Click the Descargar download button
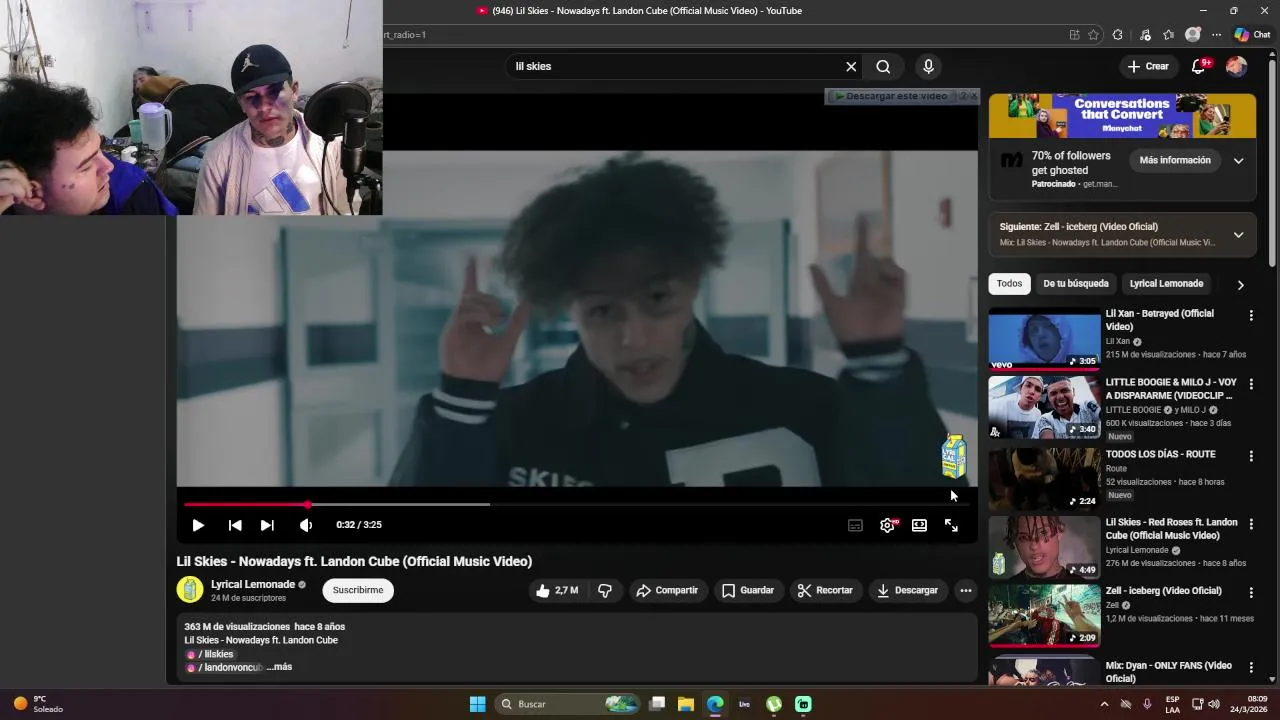 pyautogui.click(x=907, y=590)
